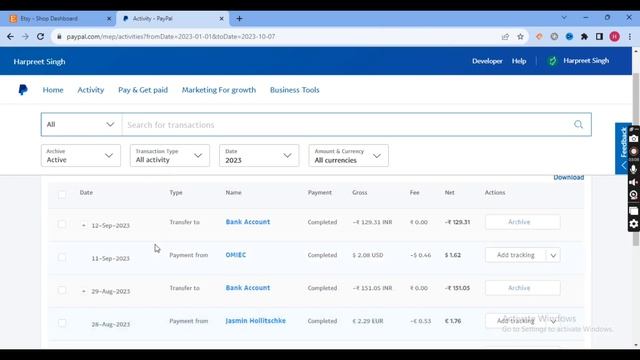Expand the 29-Aug-2023 transaction row
Screen dimensions: 640x360
(x=84, y=291)
